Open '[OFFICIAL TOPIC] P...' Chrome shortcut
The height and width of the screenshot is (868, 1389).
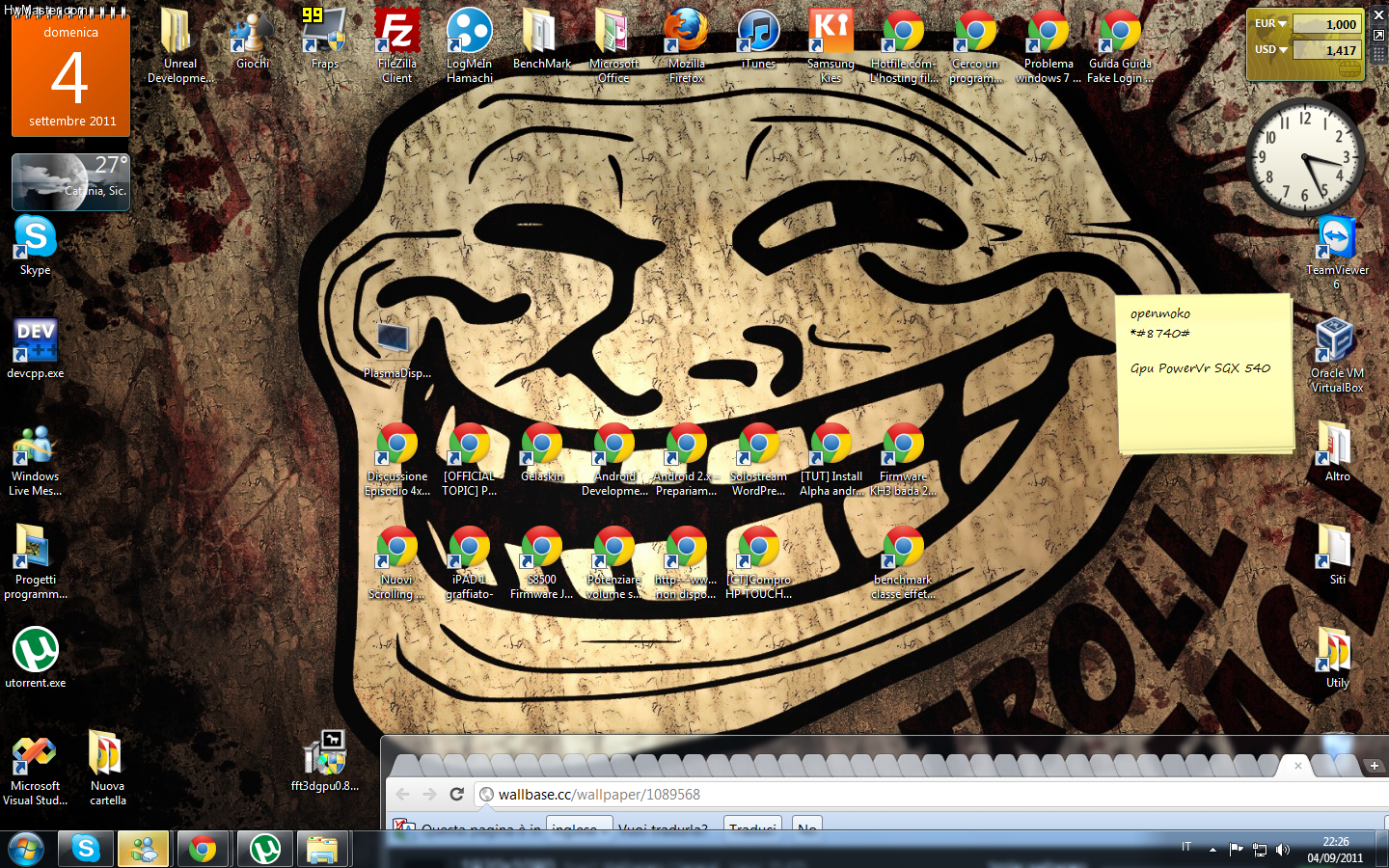coord(469,459)
